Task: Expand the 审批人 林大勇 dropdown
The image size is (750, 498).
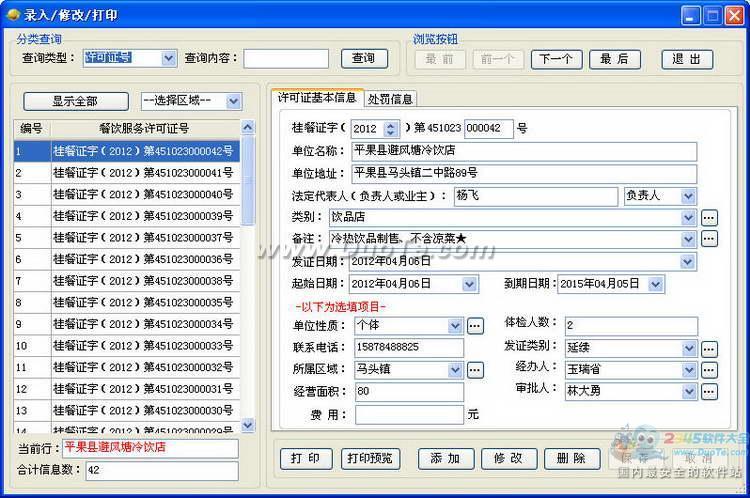Action: click(x=689, y=392)
